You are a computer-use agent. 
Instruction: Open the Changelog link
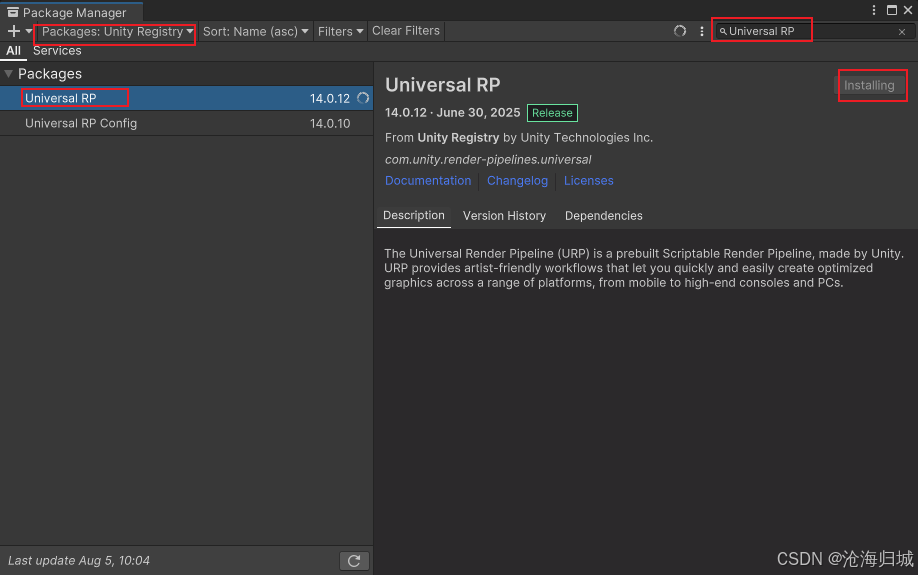pos(518,181)
